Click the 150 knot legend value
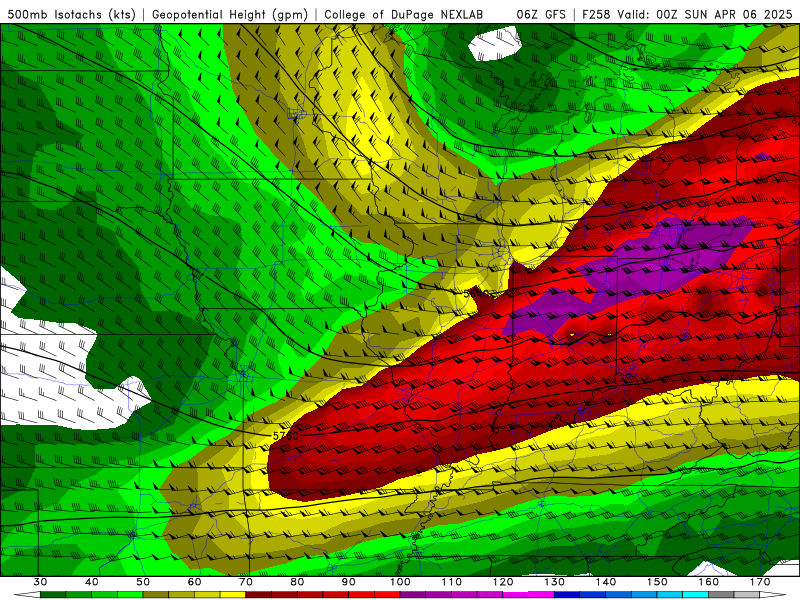Viewport: 800px width, 600px height. (x=657, y=582)
